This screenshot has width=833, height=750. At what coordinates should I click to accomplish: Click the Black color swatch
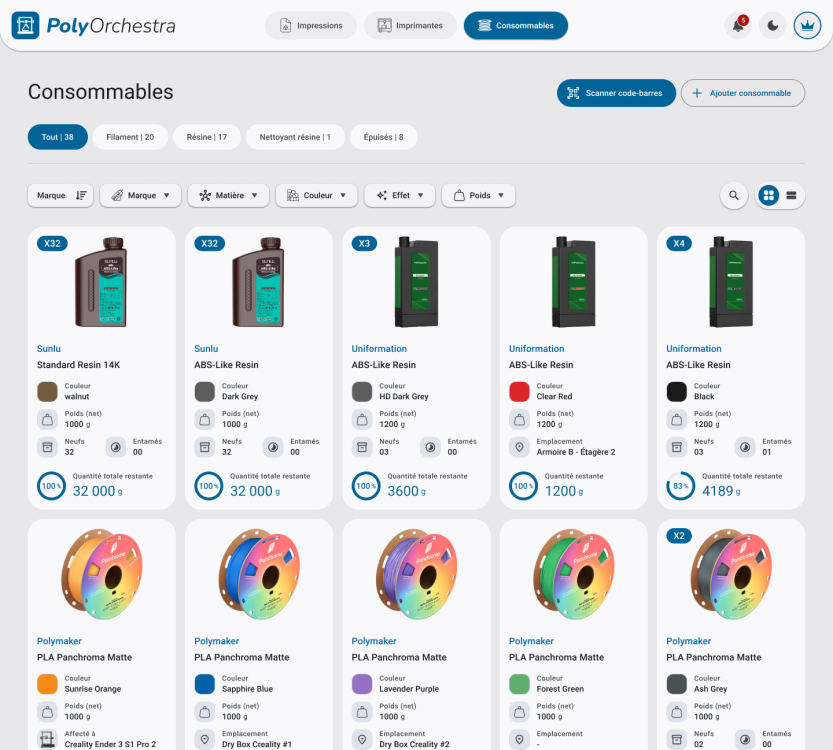(676, 391)
